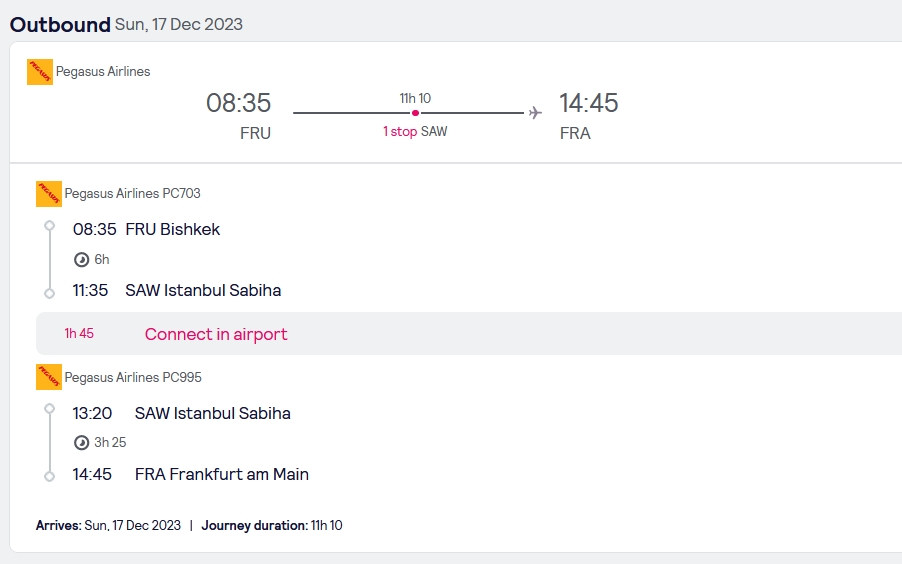Viewport: 902px width, 564px height.
Task: Click the Pegasus Airlines logo in header
Action: 40,72
